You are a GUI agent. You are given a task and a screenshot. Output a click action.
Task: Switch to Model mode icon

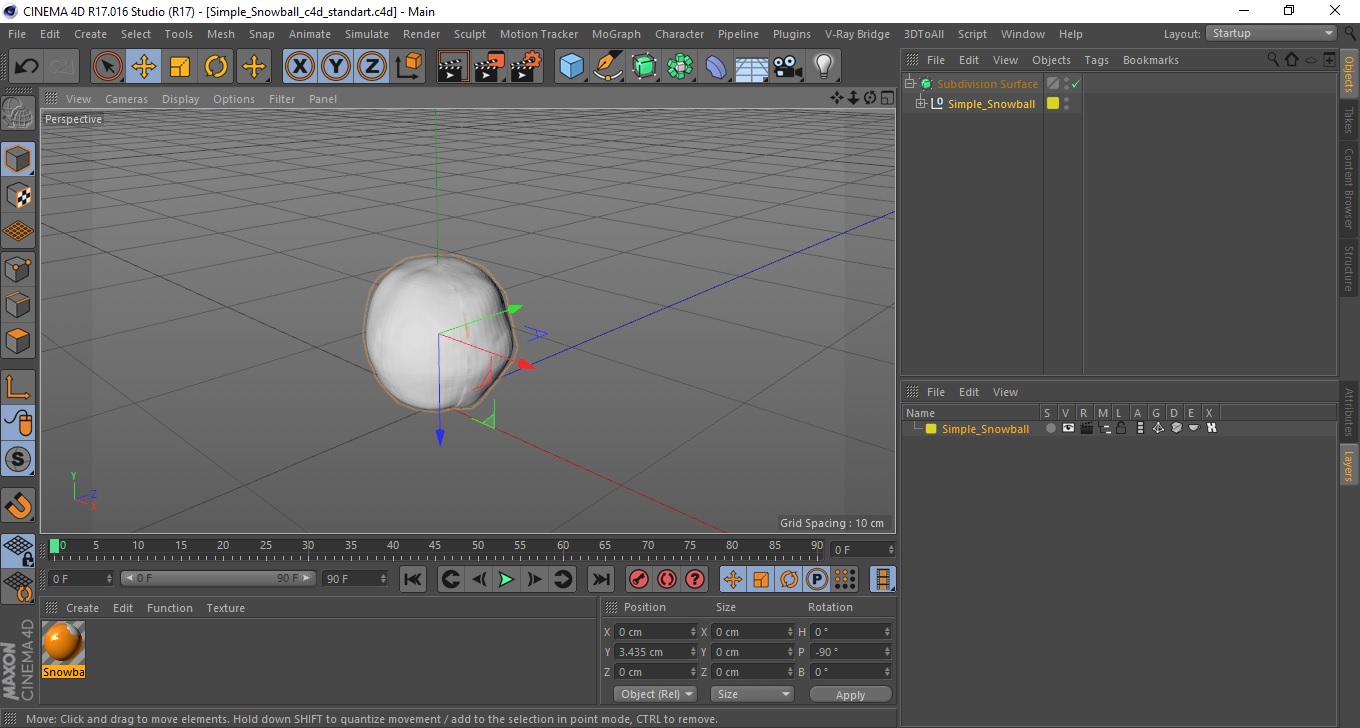[18, 159]
